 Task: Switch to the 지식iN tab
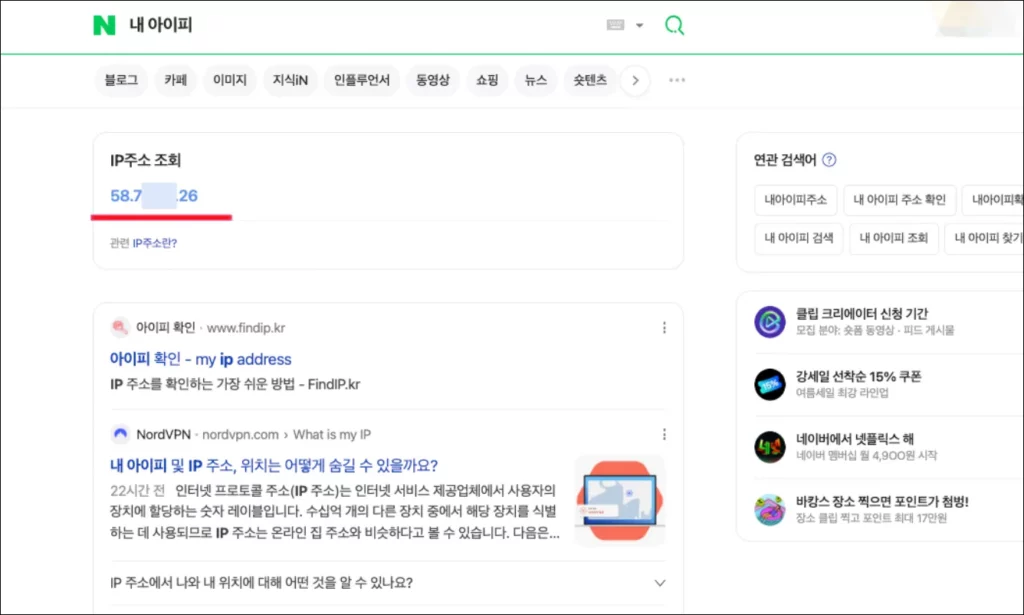pos(290,80)
